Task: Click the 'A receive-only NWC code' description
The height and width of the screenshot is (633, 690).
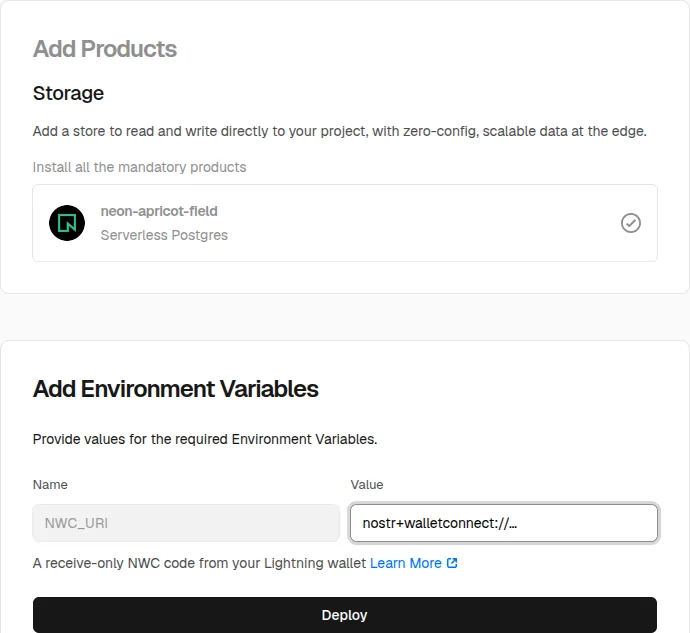Action: point(199,563)
